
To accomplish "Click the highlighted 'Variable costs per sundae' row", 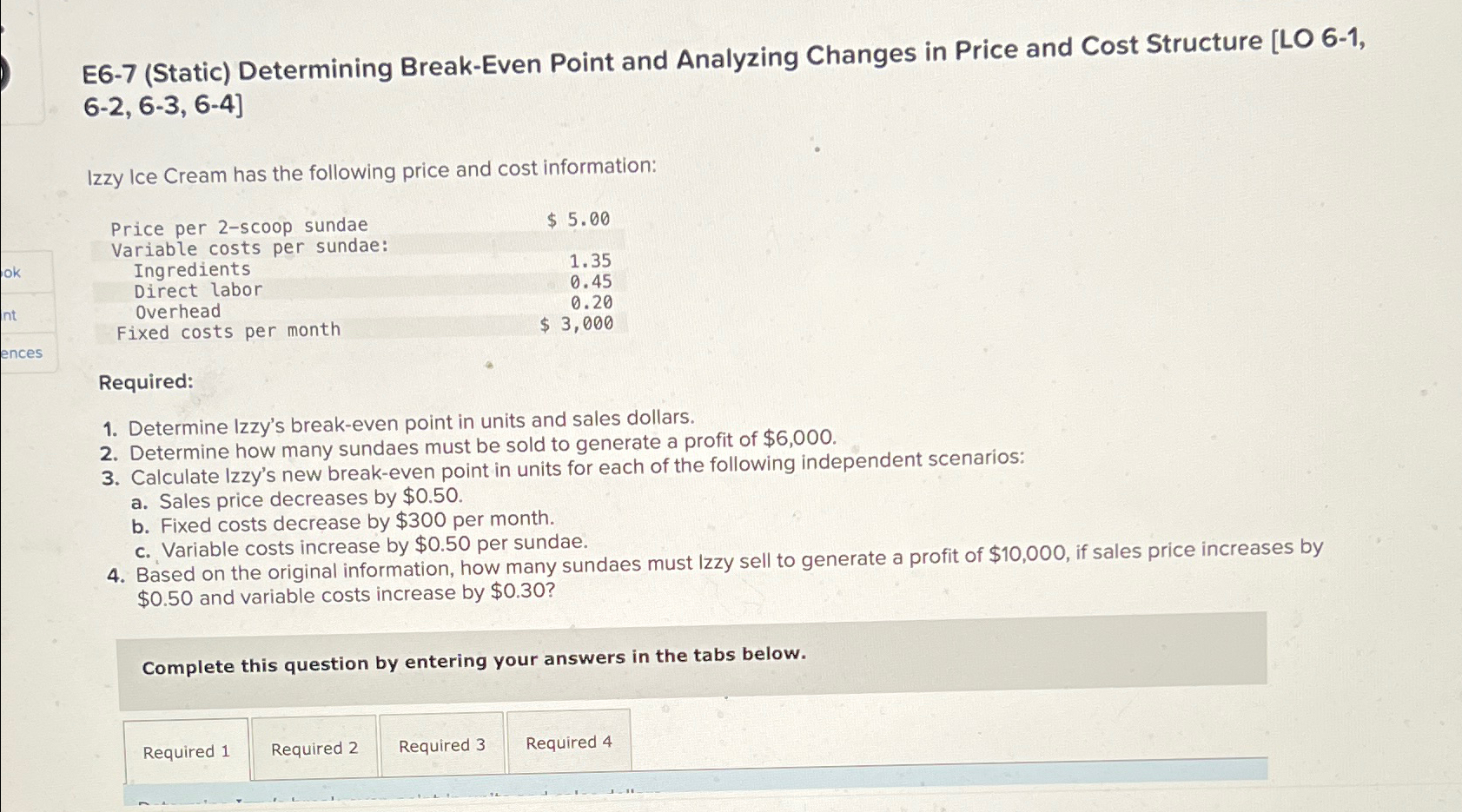I will point(248,248).
